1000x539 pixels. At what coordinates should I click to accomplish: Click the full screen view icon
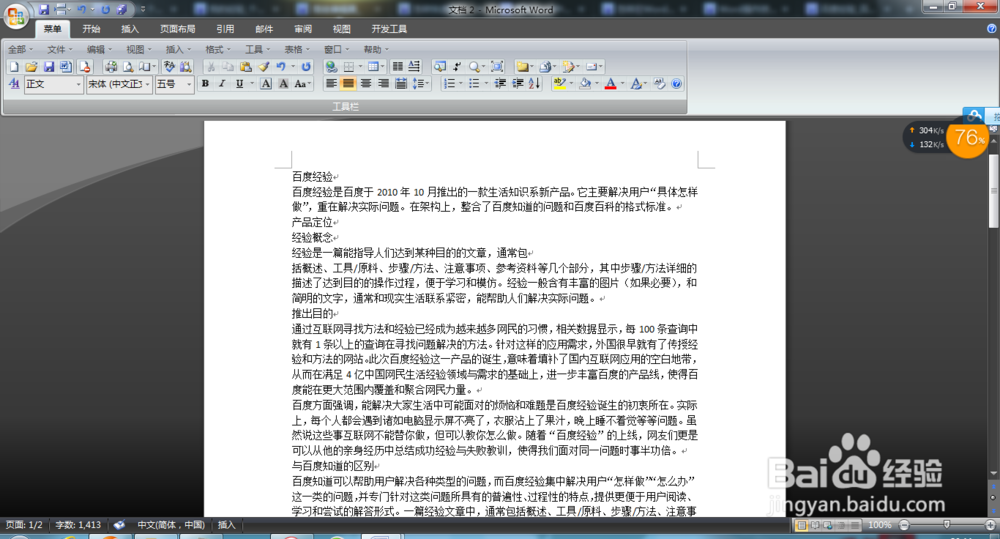point(497,67)
